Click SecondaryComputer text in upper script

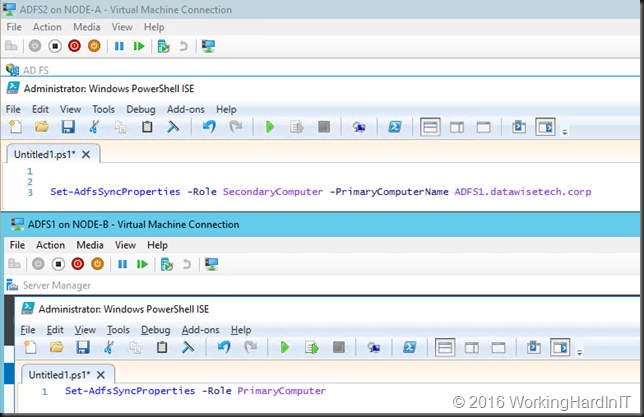(x=273, y=192)
